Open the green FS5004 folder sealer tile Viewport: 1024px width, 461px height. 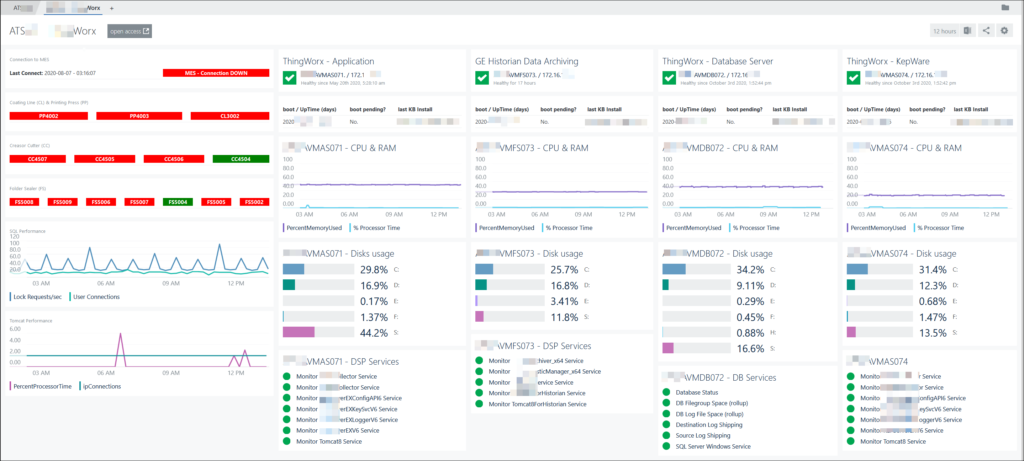point(179,202)
